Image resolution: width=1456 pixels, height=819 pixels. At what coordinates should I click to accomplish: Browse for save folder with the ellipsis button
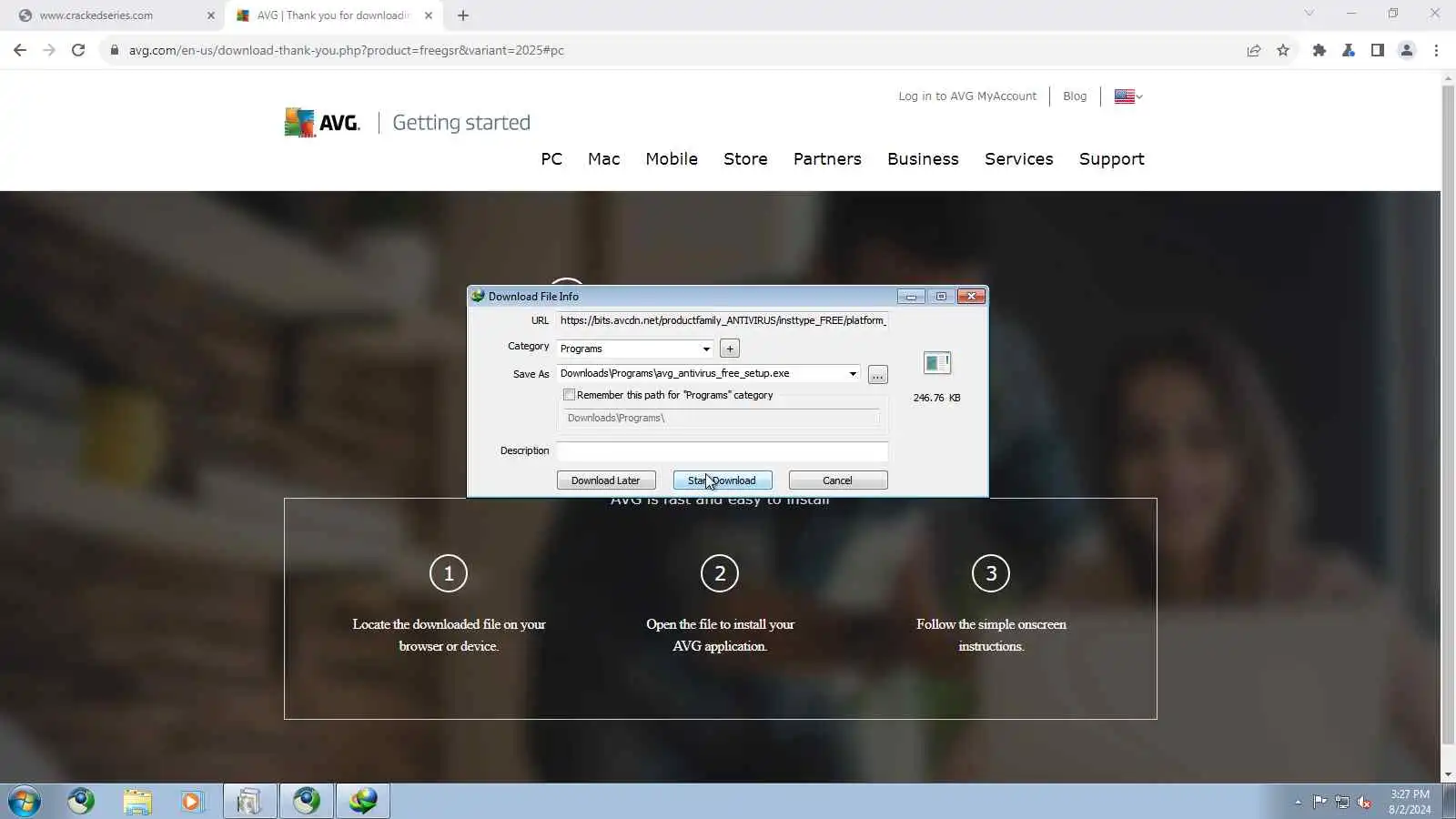tap(877, 375)
